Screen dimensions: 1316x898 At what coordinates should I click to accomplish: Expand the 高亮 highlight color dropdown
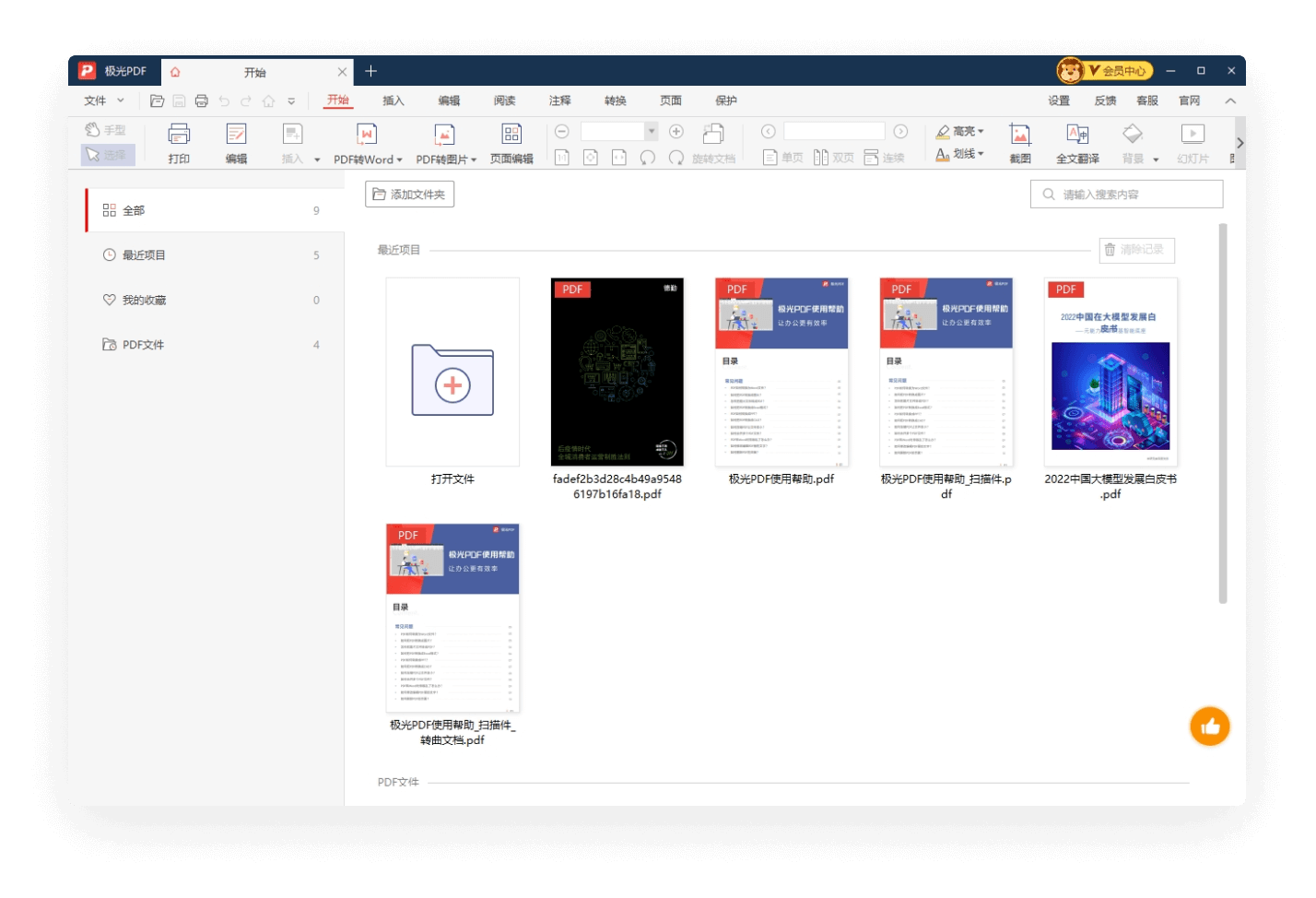pos(979,130)
